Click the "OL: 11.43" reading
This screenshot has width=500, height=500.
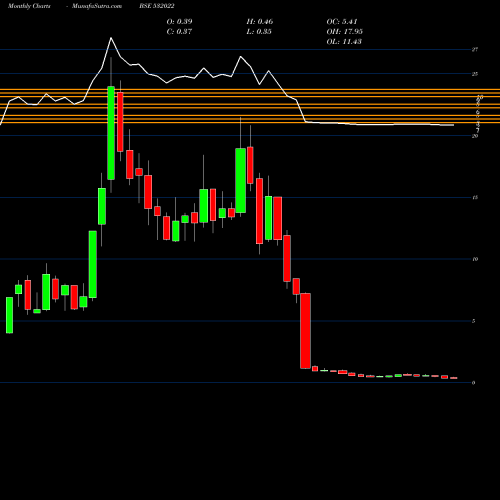(x=344, y=41)
